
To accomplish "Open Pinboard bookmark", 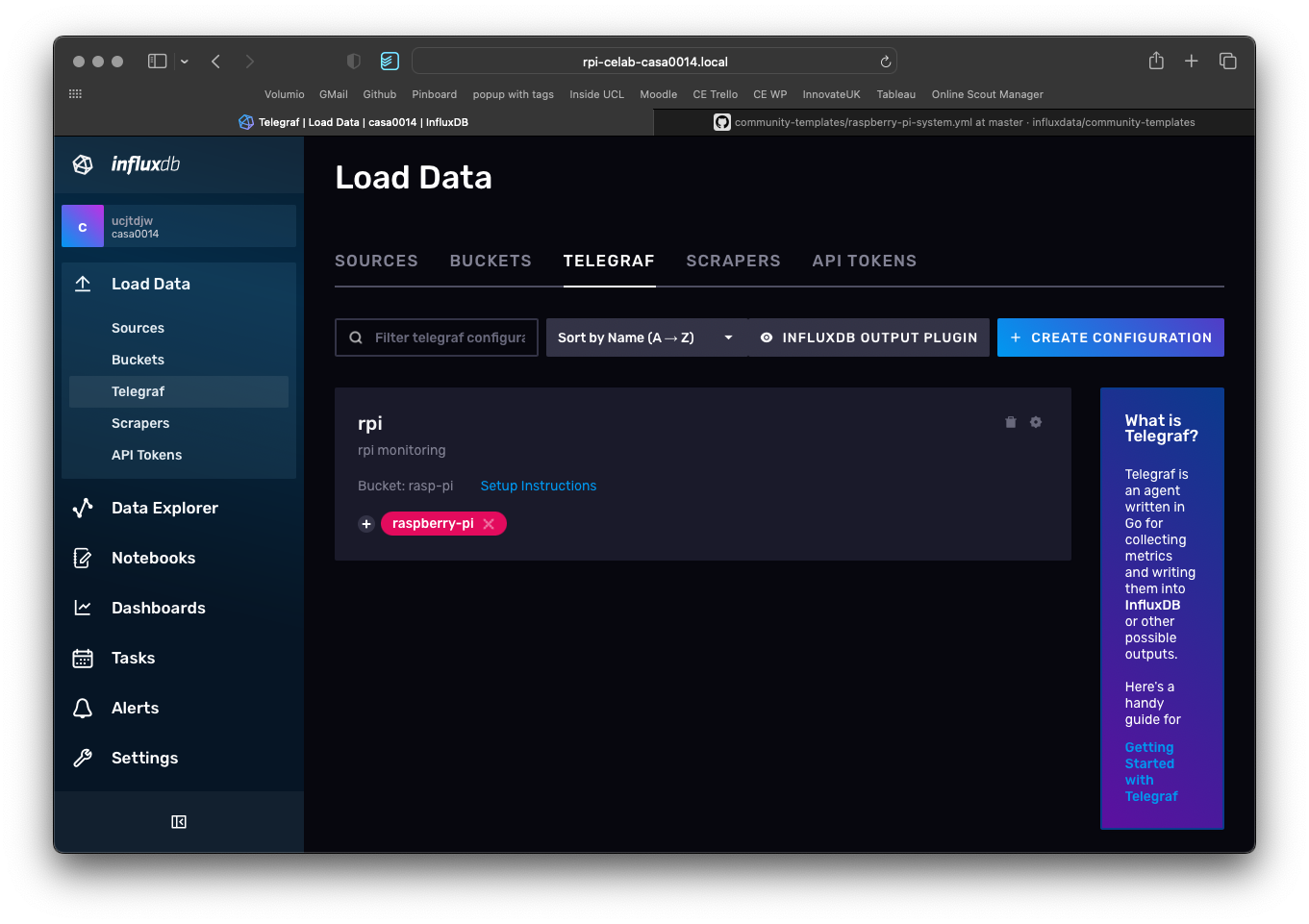I will 435,94.
